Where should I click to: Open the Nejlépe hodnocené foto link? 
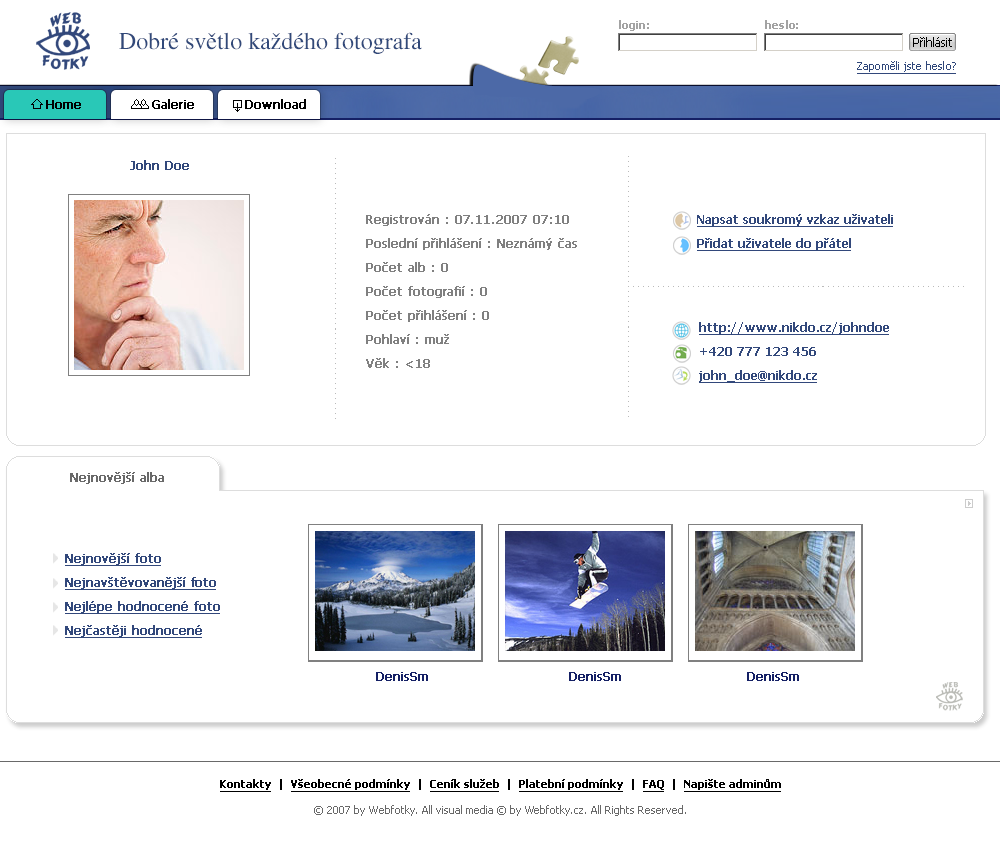(142, 606)
